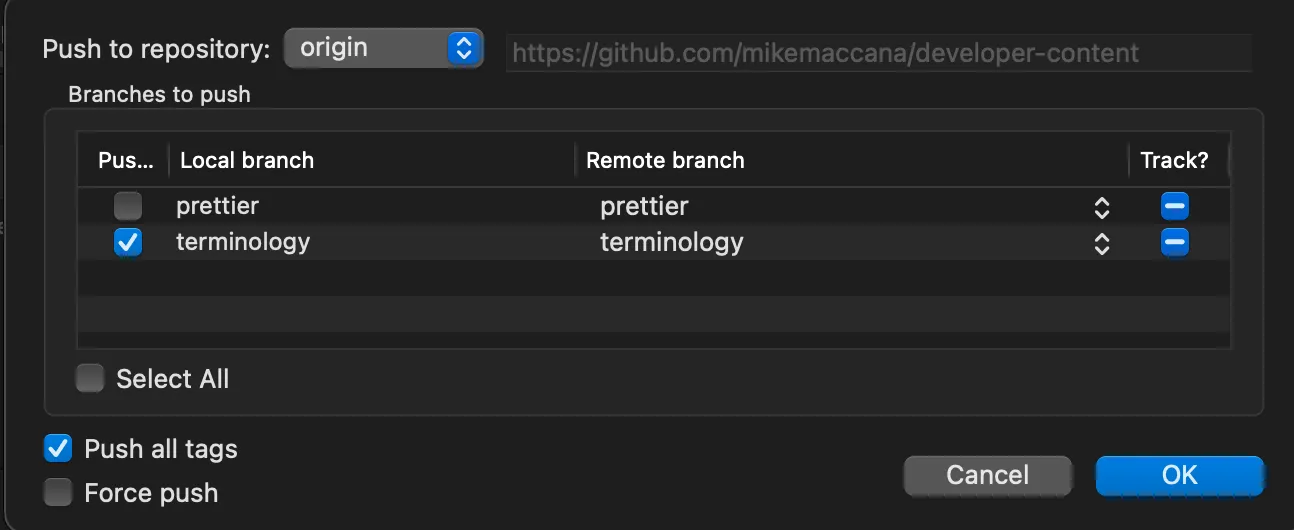Image resolution: width=1294 pixels, height=530 pixels.
Task: Confirm the push with OK
Action: 1179,475
